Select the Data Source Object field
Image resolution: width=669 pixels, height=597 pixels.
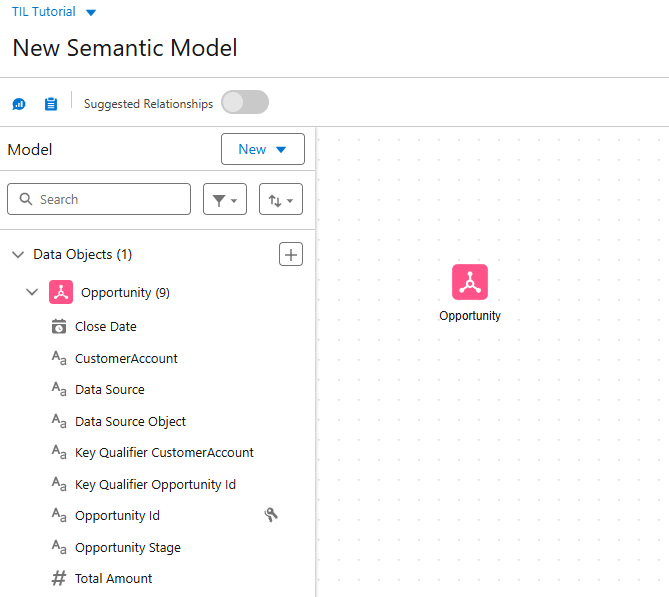(130, 422)
